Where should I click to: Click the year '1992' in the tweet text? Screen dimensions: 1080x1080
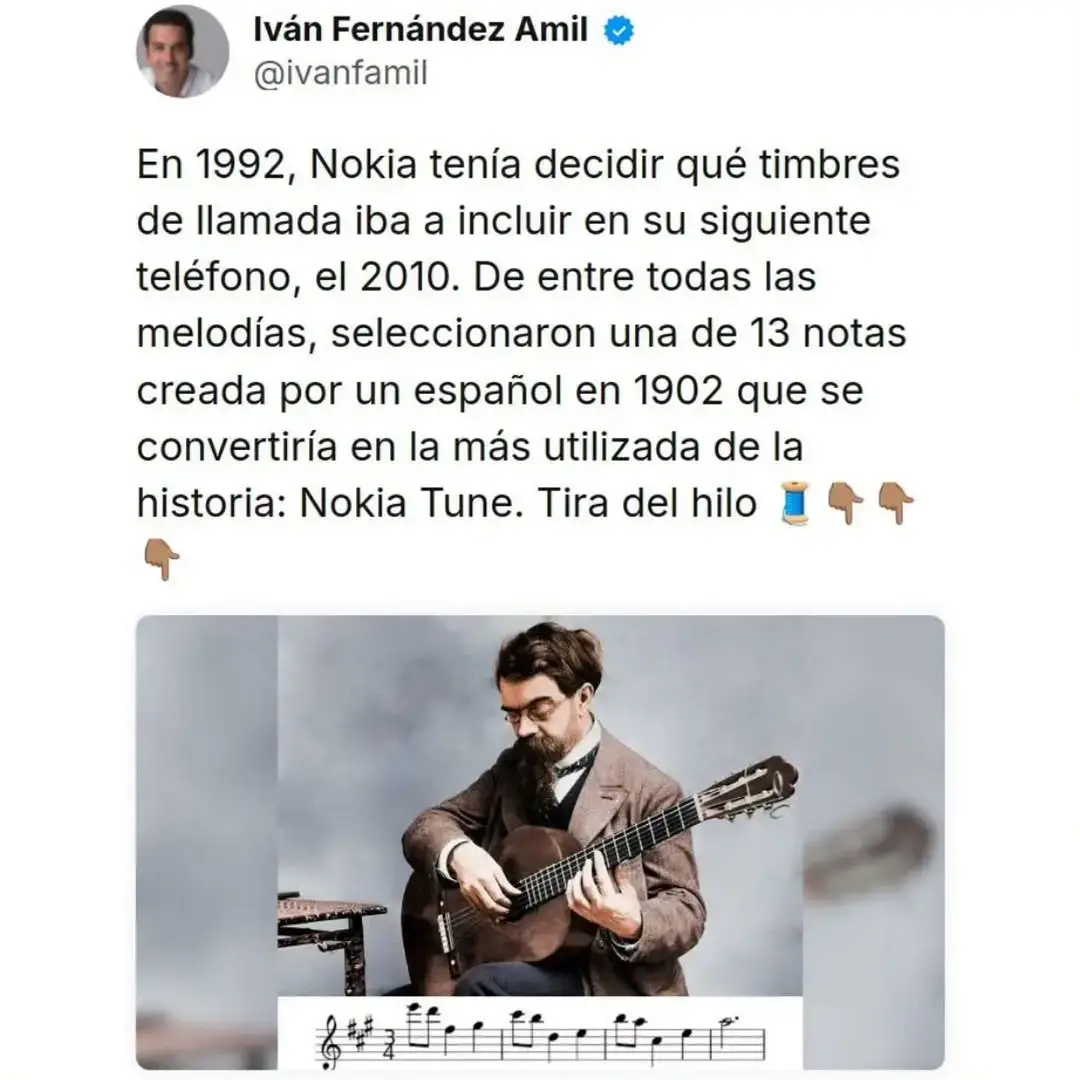pos(240,165)
